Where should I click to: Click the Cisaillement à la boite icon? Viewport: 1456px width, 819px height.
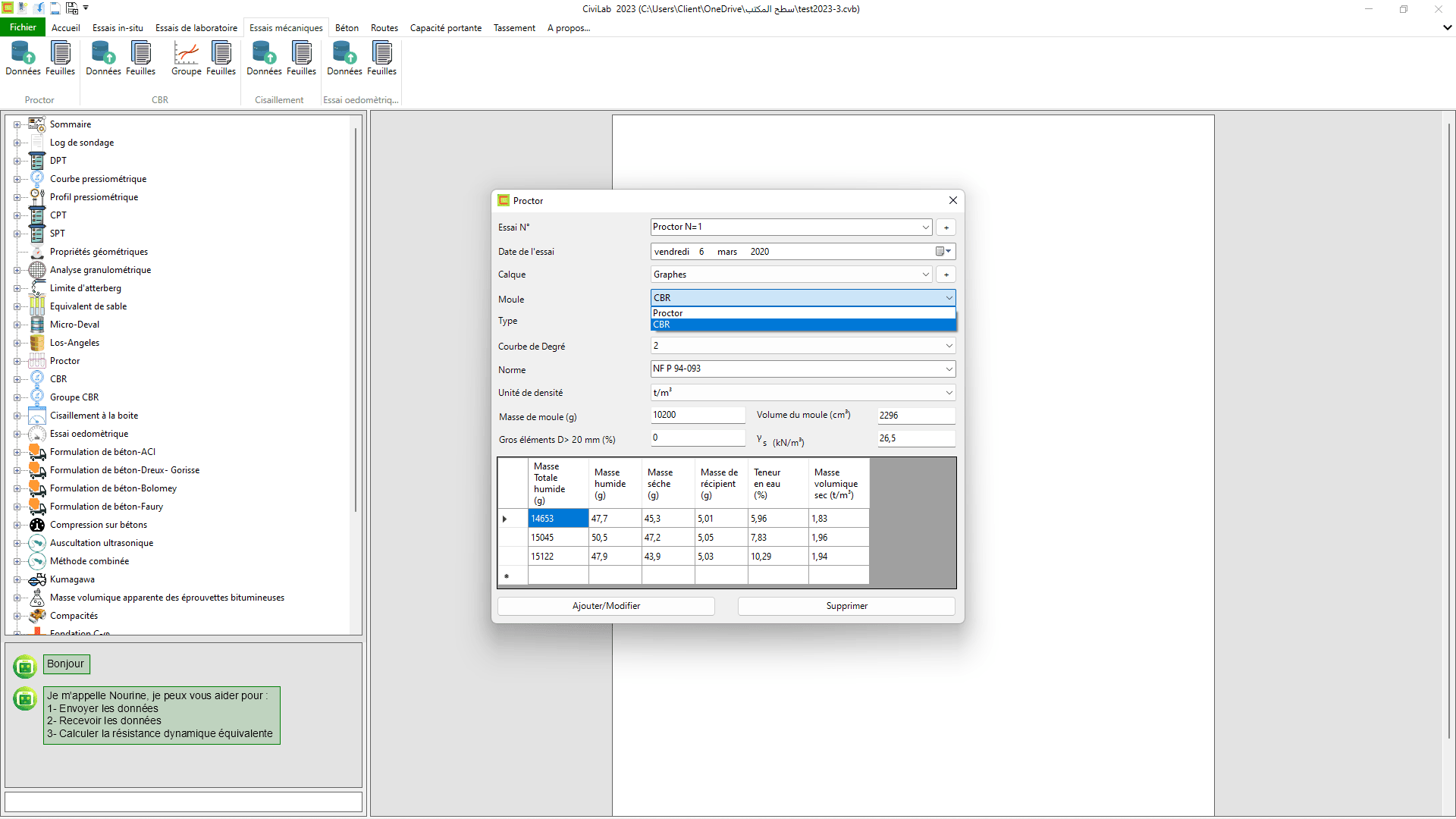coord(37,416)
